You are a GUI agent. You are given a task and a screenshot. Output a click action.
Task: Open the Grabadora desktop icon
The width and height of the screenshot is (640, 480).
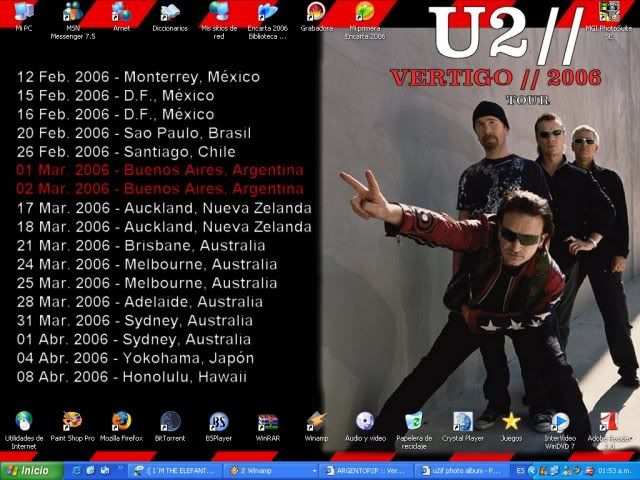pyautogui.click(x=316, y=14)
